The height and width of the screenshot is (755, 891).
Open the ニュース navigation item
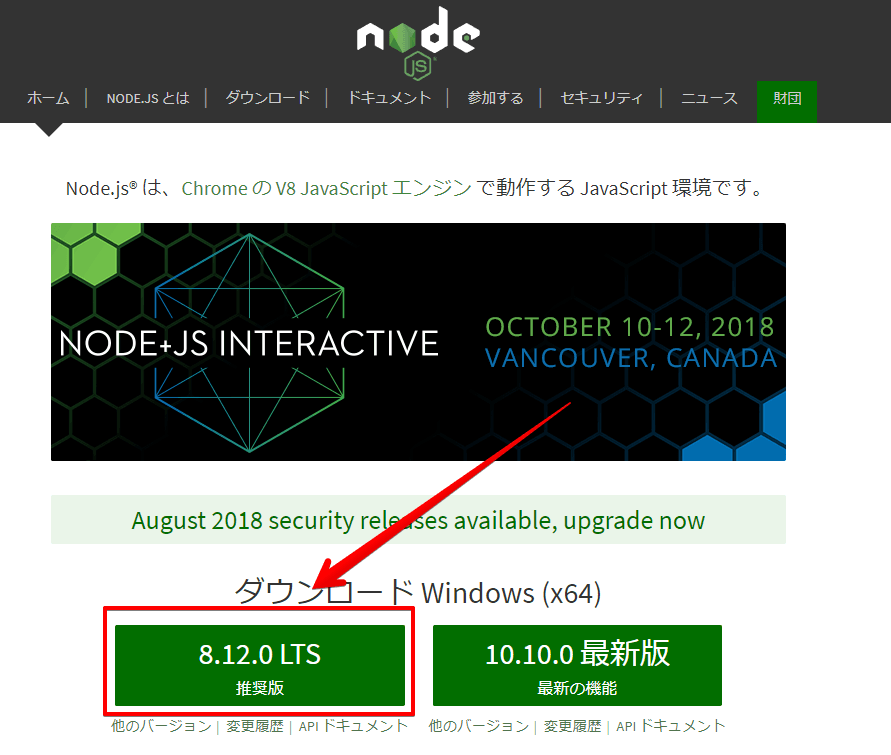tap(709, 98)
